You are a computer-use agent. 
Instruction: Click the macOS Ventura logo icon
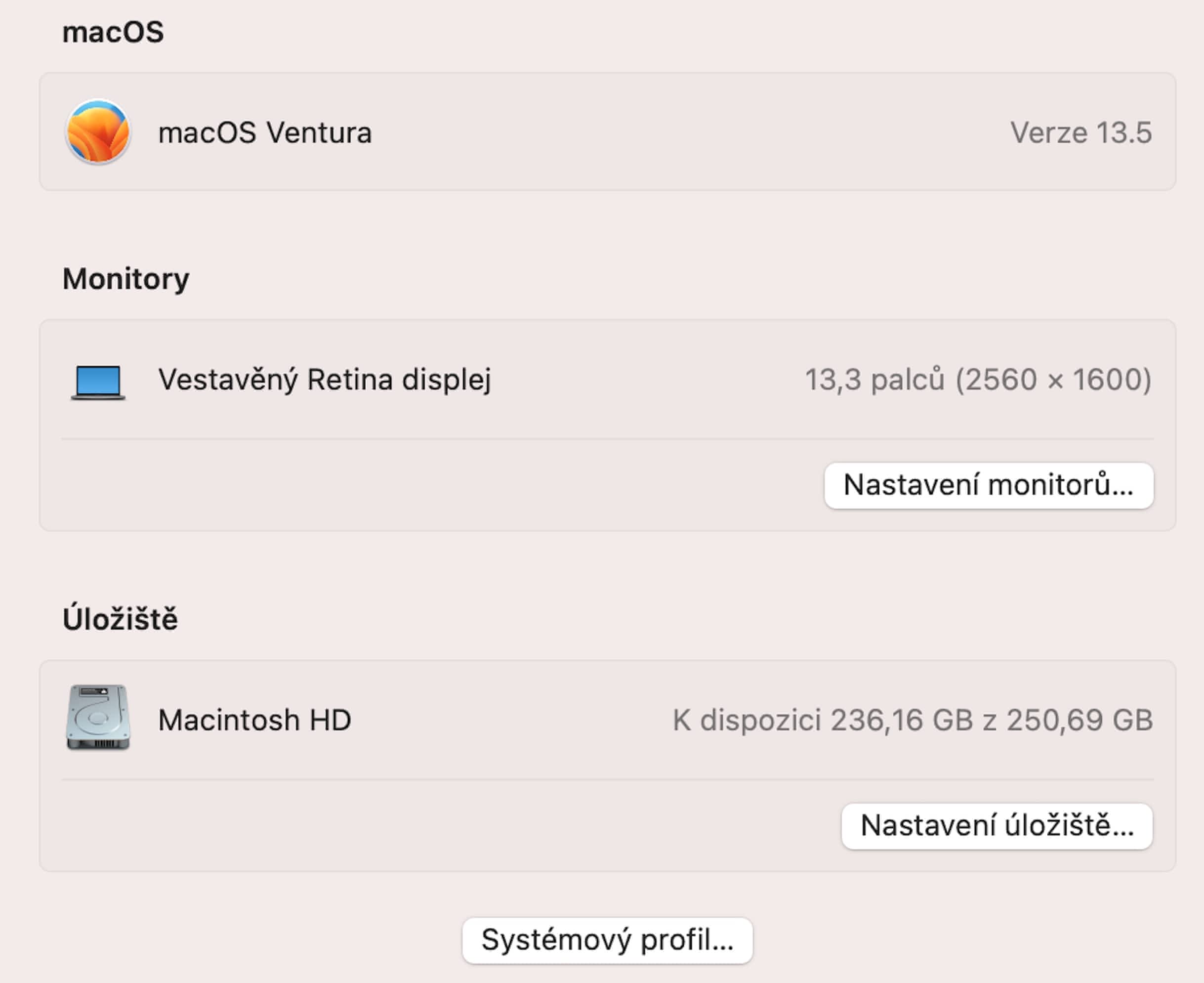(98, 132)
